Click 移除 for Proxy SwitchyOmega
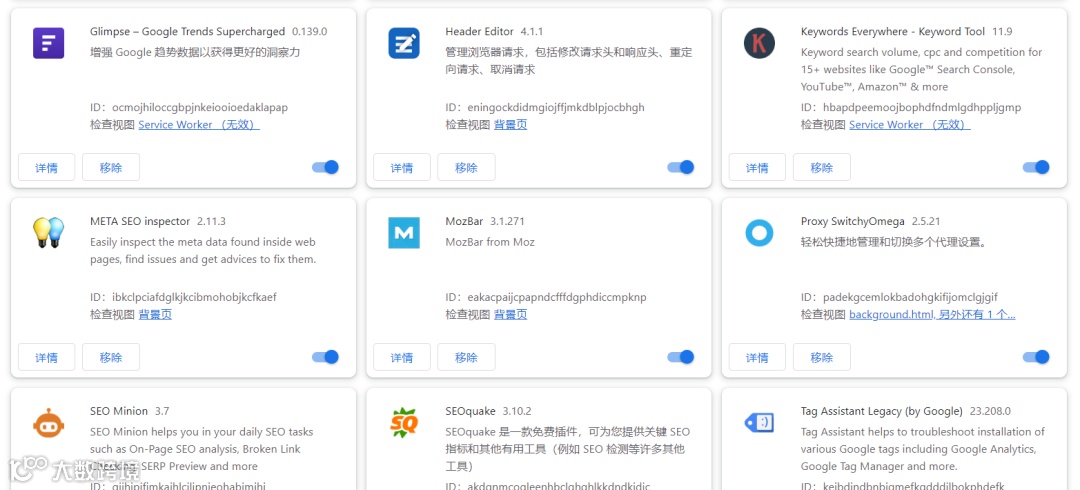This screenshot has height=490, width=1080. pyautogui.click(x=822, y=357)
